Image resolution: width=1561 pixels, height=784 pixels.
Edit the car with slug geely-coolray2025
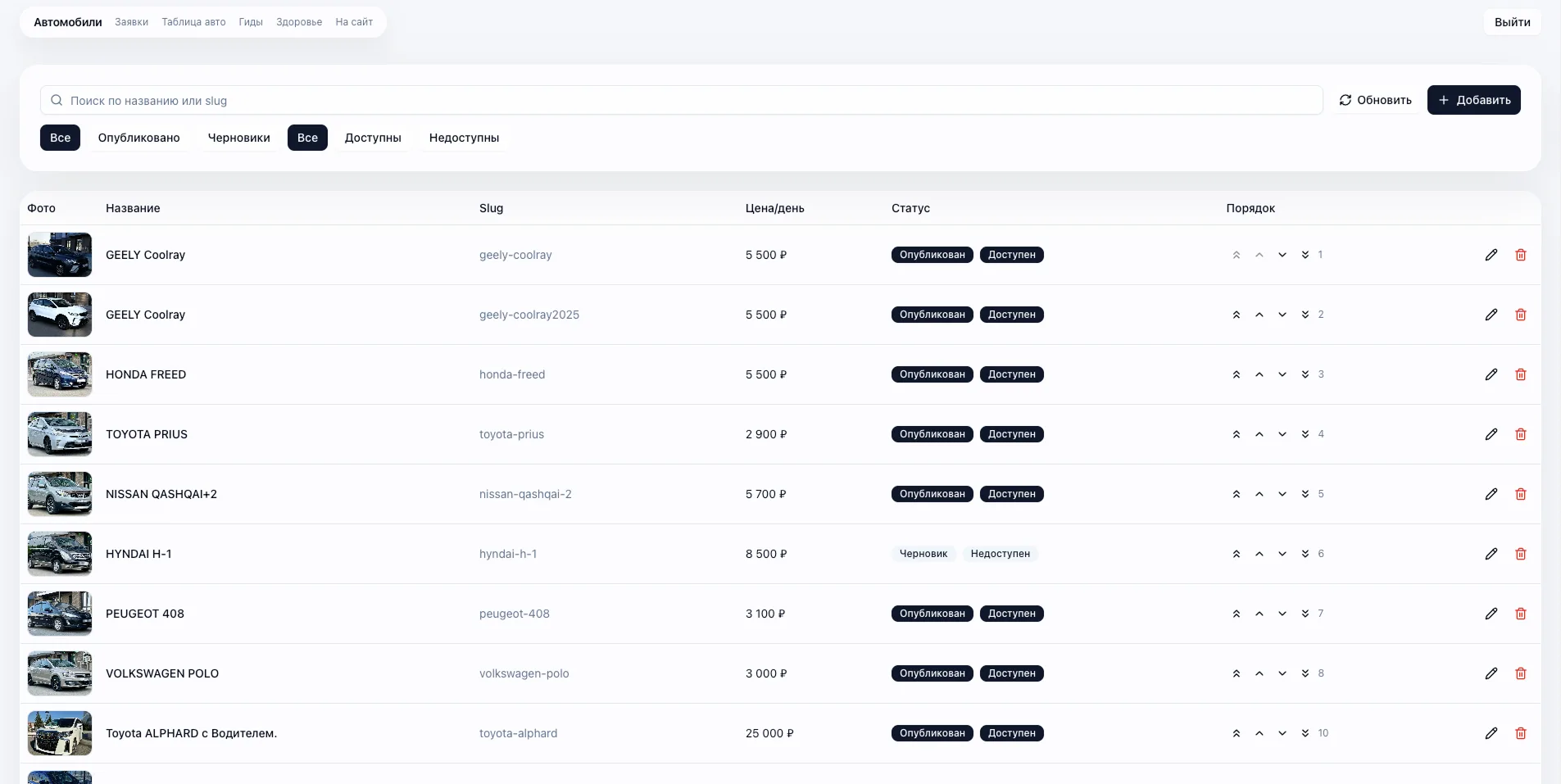click(x=1491, y=315)
